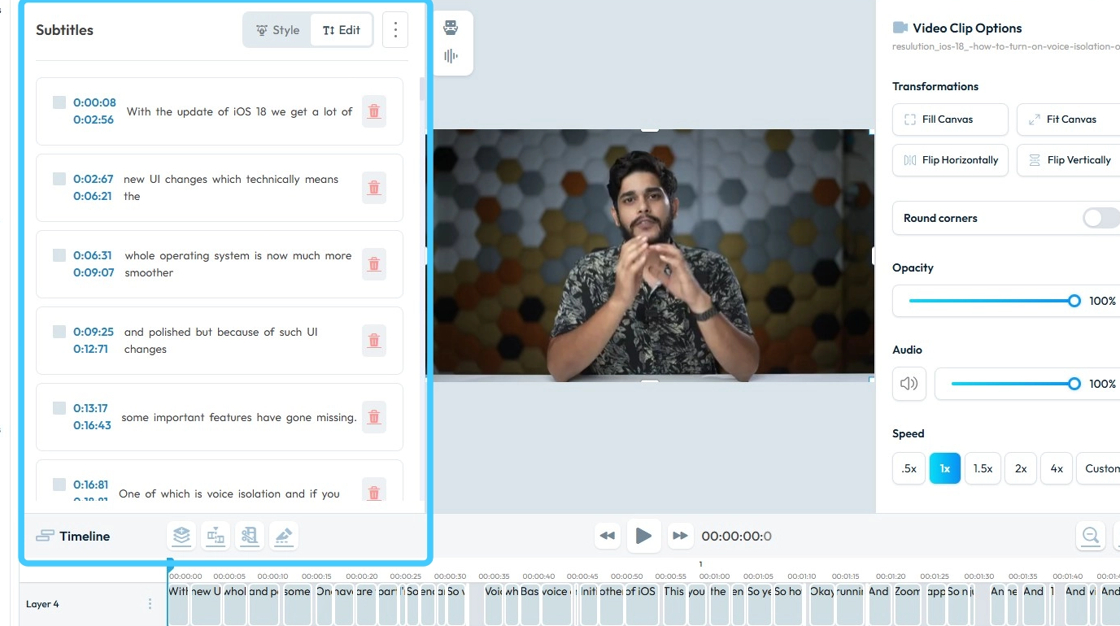The width and height of the screenshot is (1120, 626).
Task: Click the 00:01:00 timeline ruler mark
Action: click(x=714, y=576)
